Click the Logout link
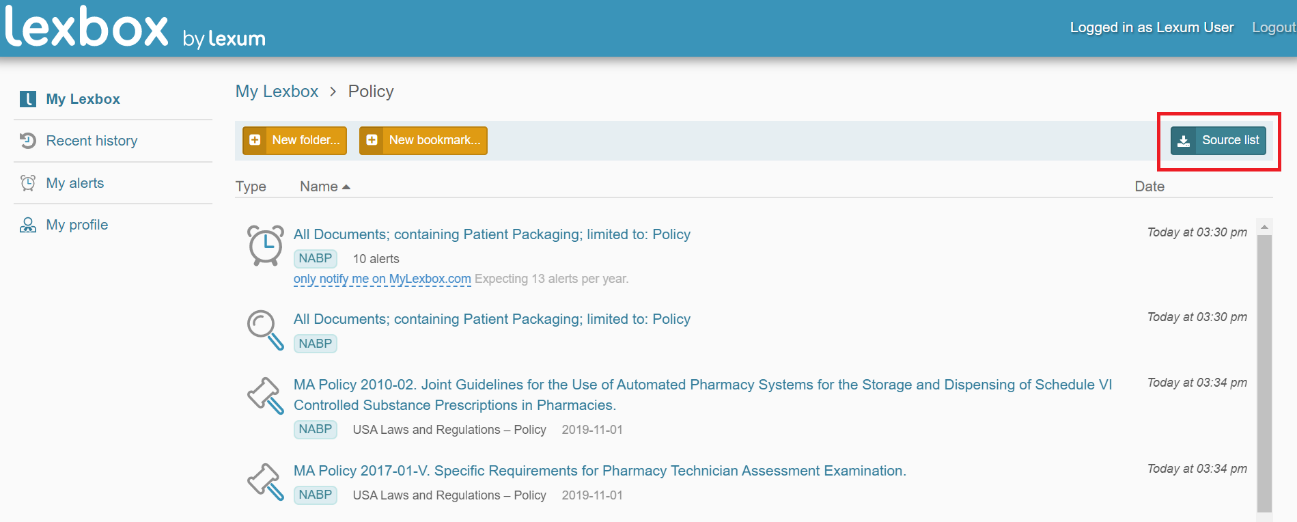1297x522 pixels. 1273,27
